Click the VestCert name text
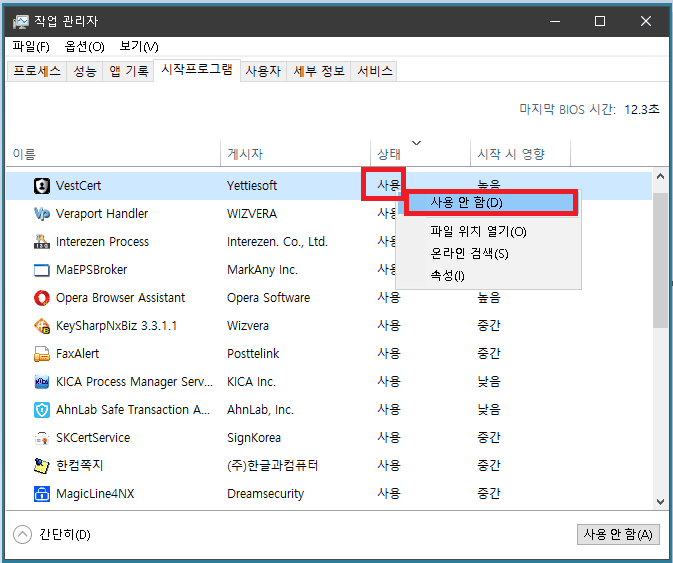This screenshot has height=563, width=673. pyautogui.click(x=78, y=186)
